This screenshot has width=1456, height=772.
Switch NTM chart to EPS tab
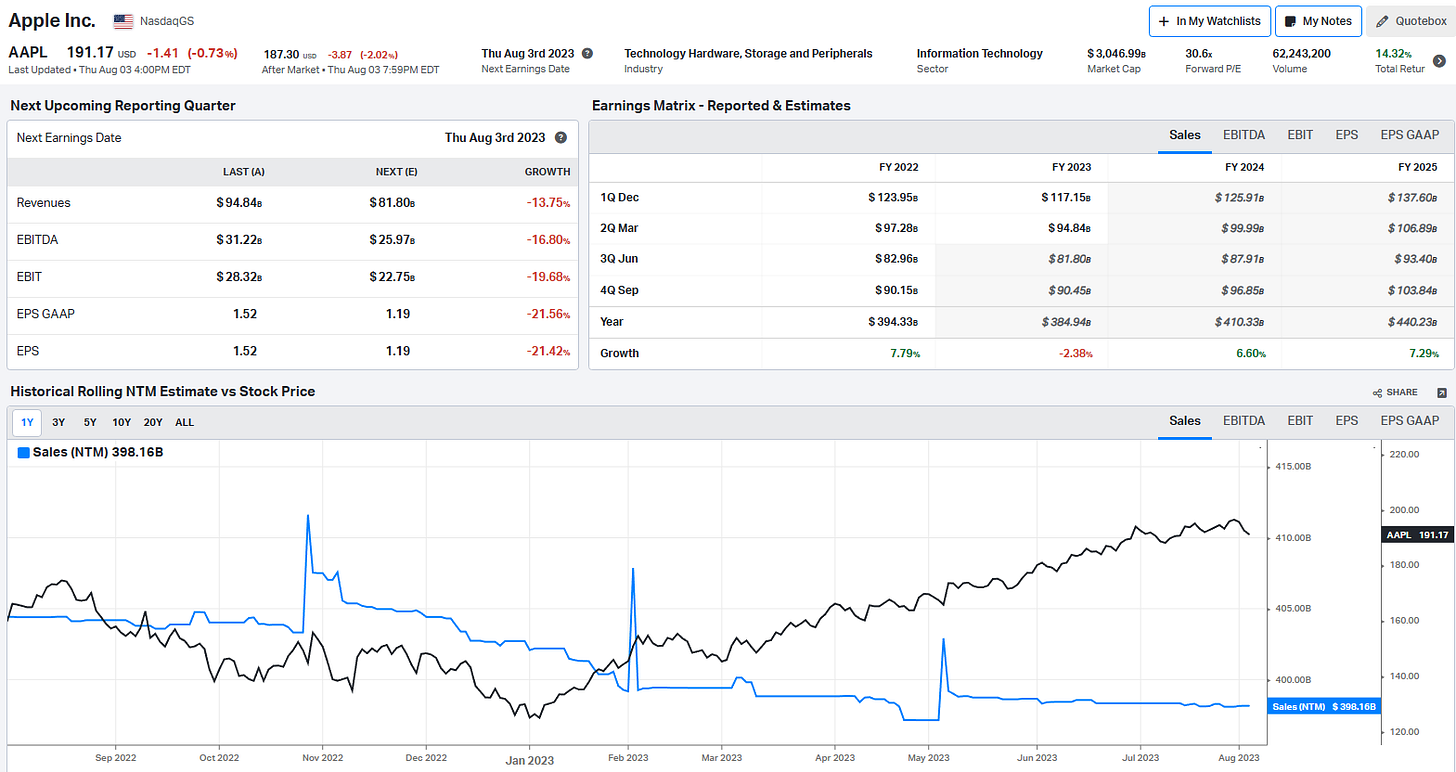click(x=1347, y=421)
